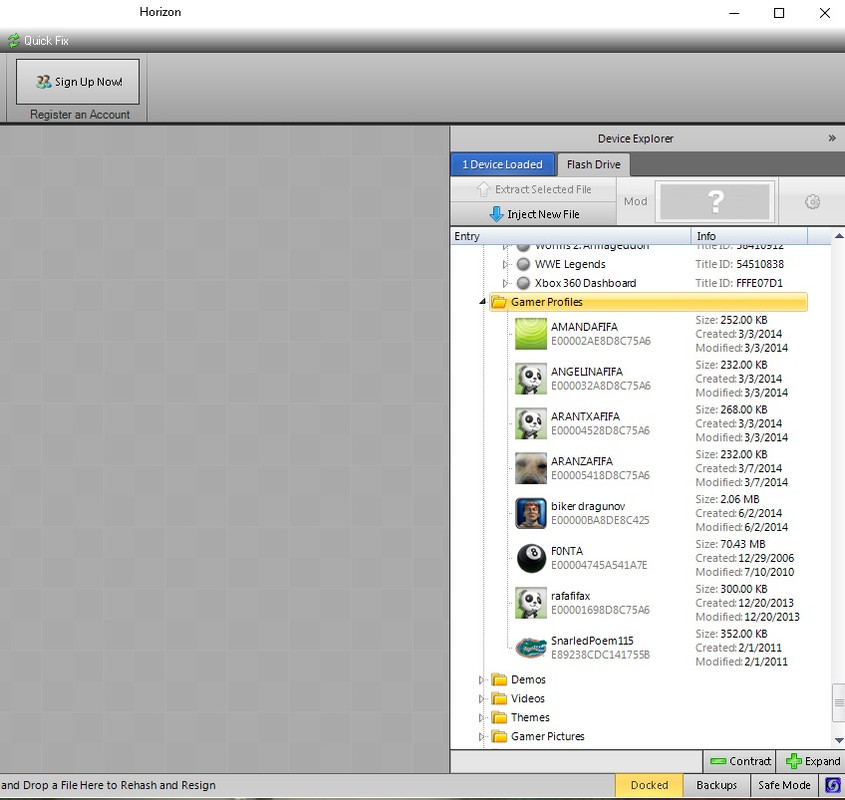Collapse the Gamer Profiles folder
Viewport: 845px width, 800px height.
tap(482, 302)
